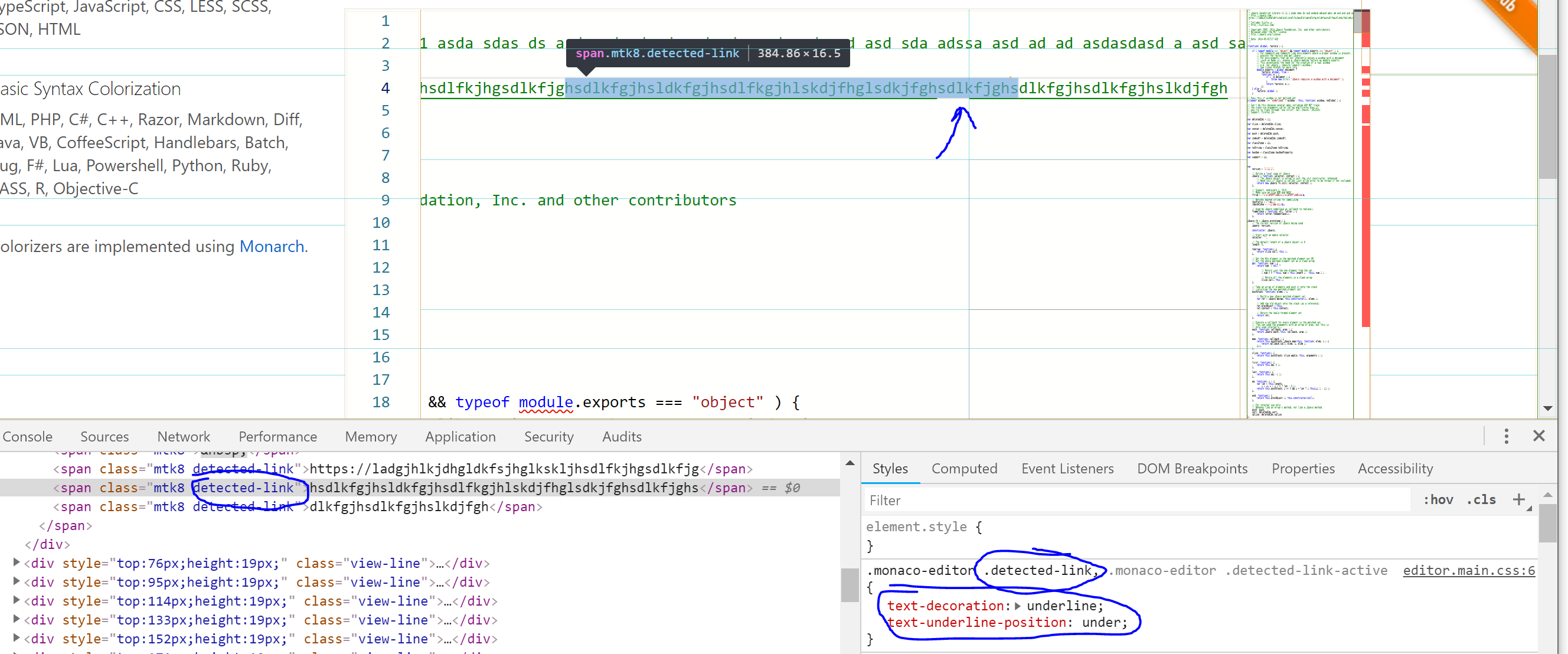Toggle :hov element state panel
The height and width of the screenshot is (654, 1568).
coord(1438,499)
